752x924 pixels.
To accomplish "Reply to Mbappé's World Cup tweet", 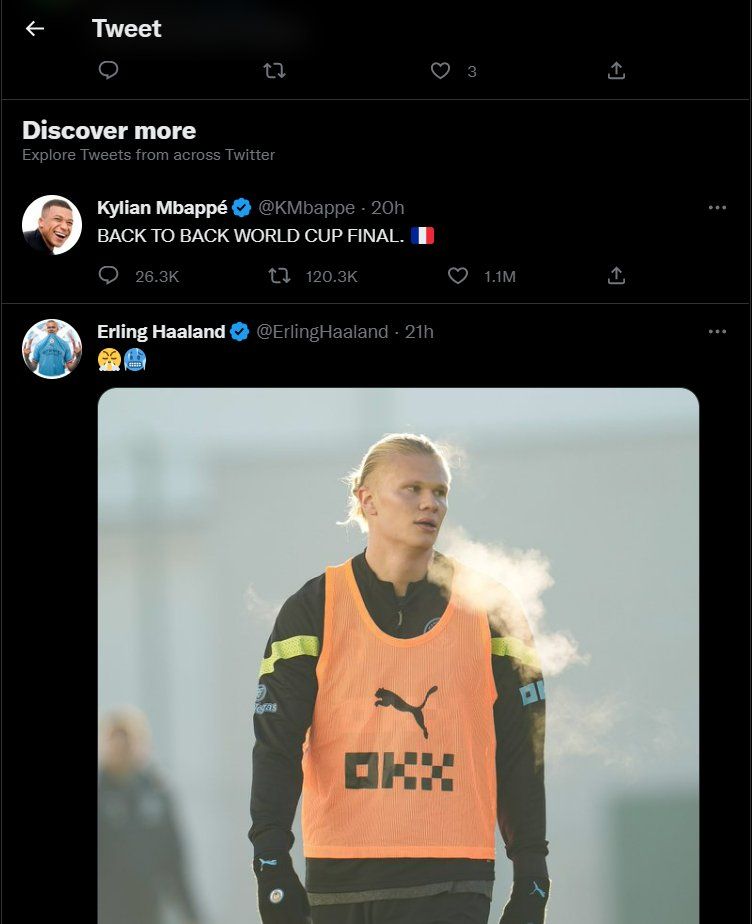I will (x=109, y=276).
